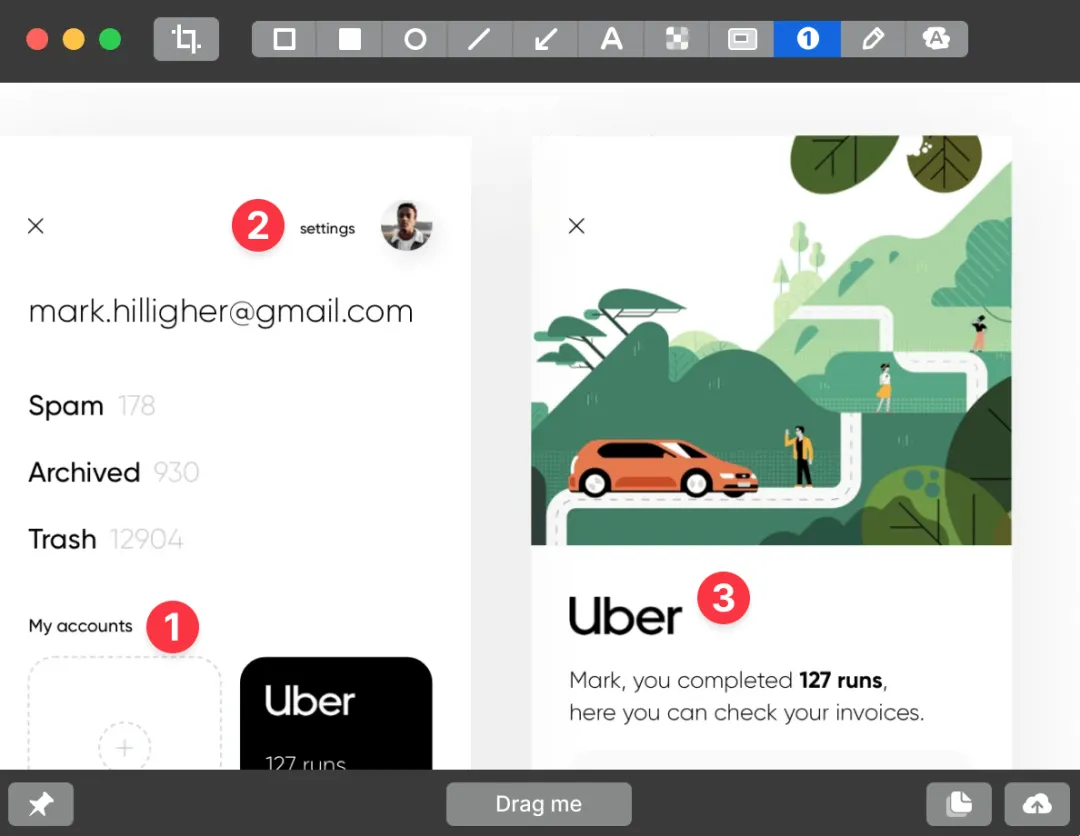Click the user profile avatar
The height and width of the screenshot is (836, 1080).
pyautogui.click(x=406, y=226)
